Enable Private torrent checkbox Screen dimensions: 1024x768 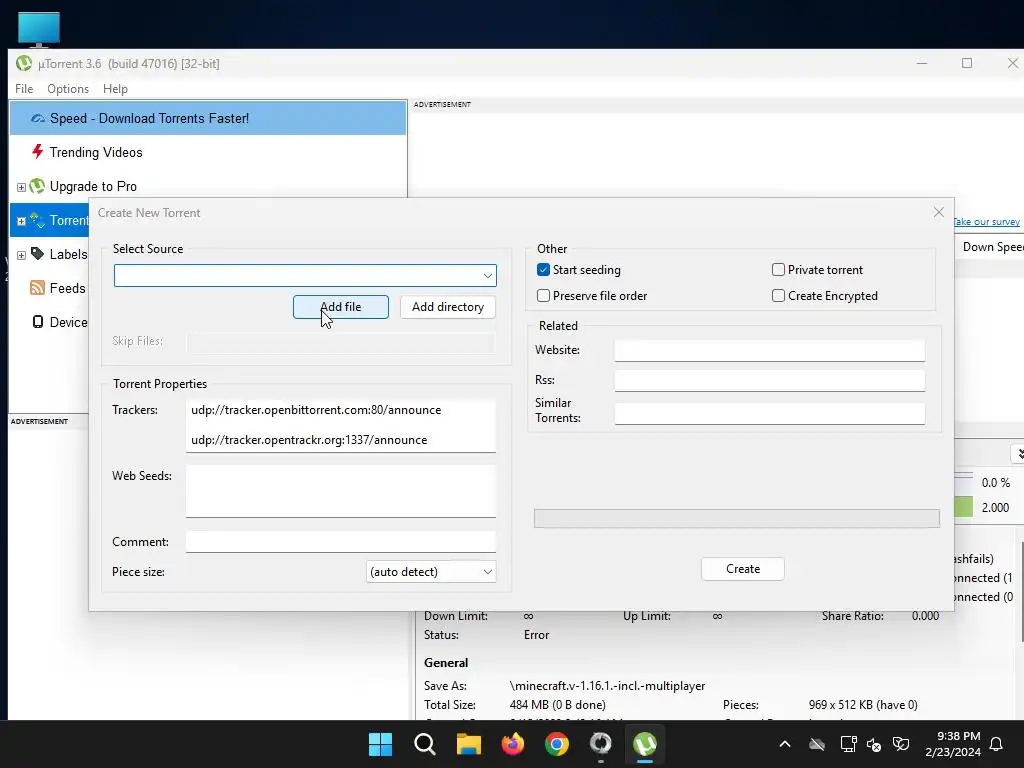pos(778,270)
